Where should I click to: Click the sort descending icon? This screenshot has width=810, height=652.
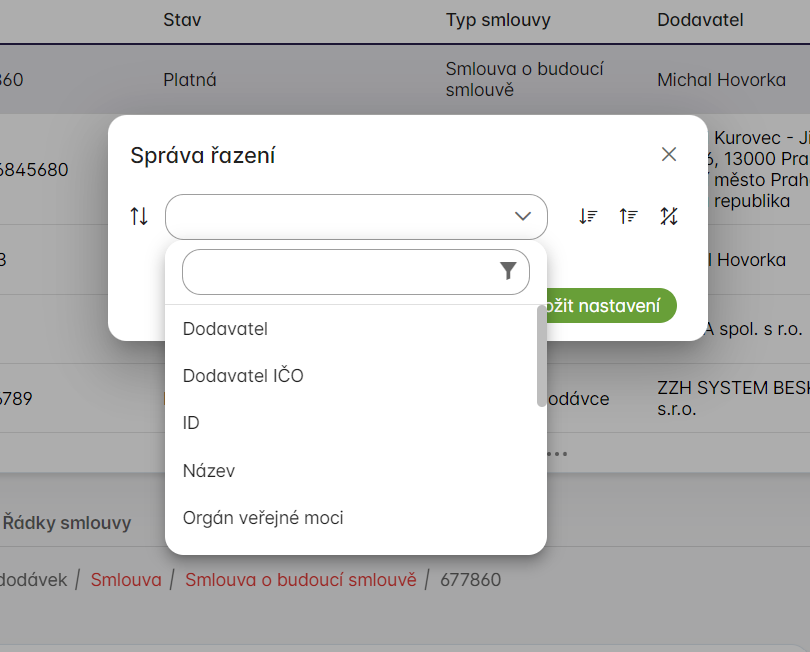pyautogui.click(x=588, y=216)
